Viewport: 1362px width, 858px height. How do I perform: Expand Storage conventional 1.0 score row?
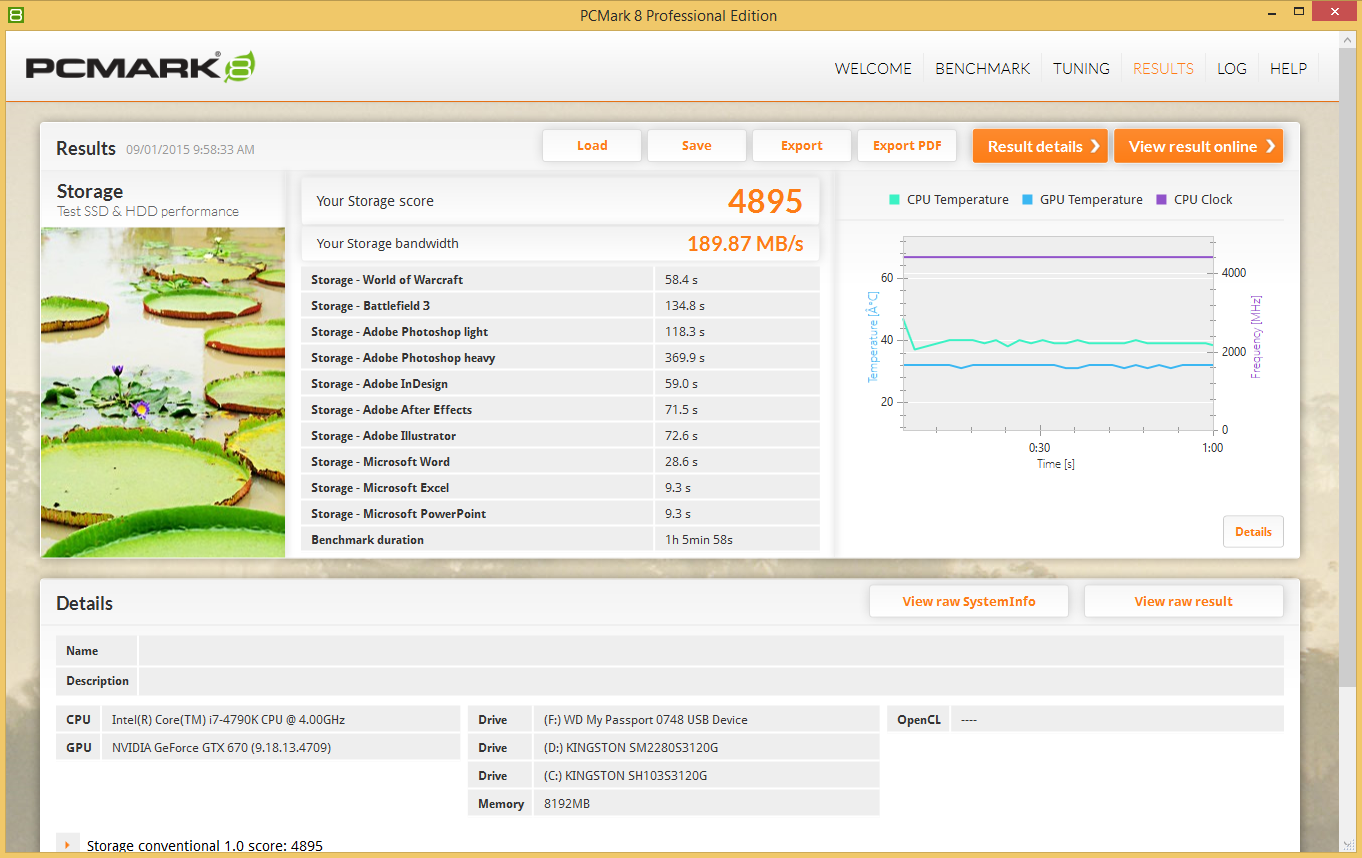(67, 845)
